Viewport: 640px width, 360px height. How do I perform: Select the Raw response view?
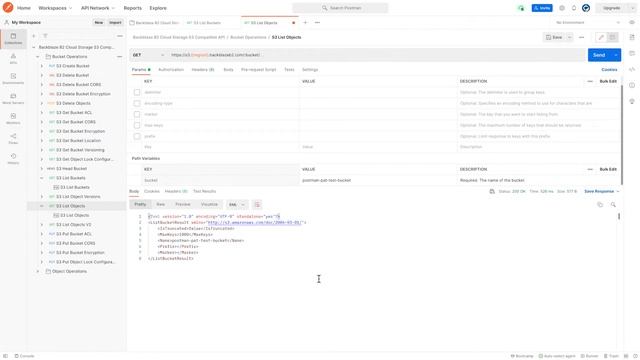point(160,204)
